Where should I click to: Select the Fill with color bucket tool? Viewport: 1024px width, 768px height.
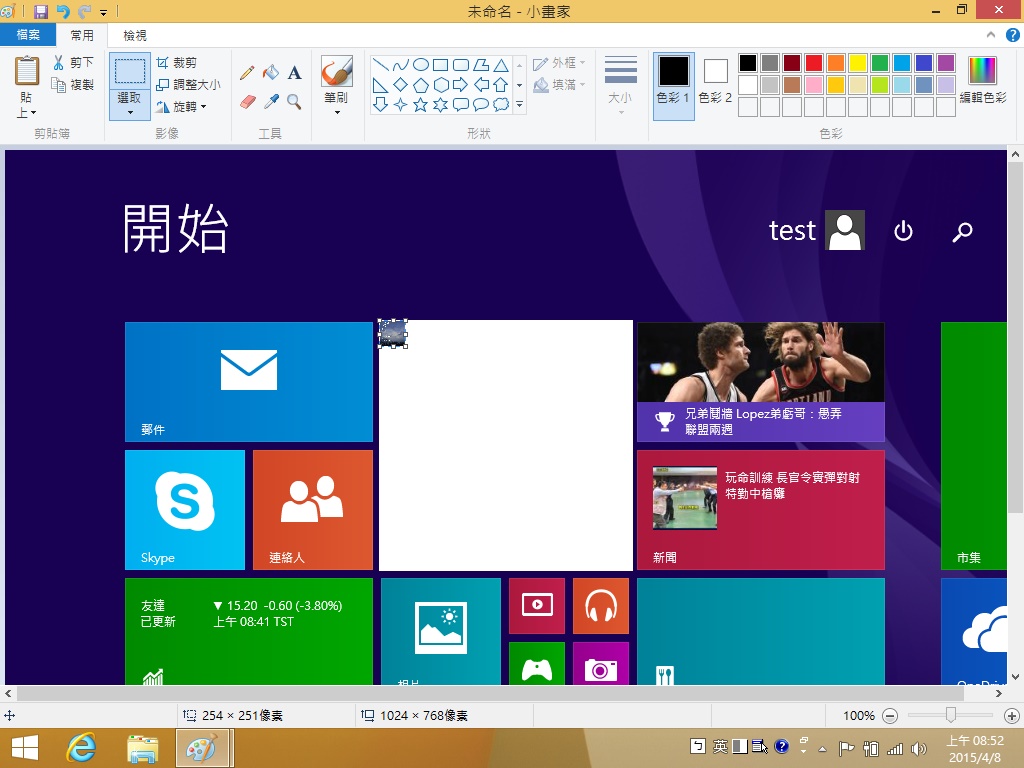point(271,72)
